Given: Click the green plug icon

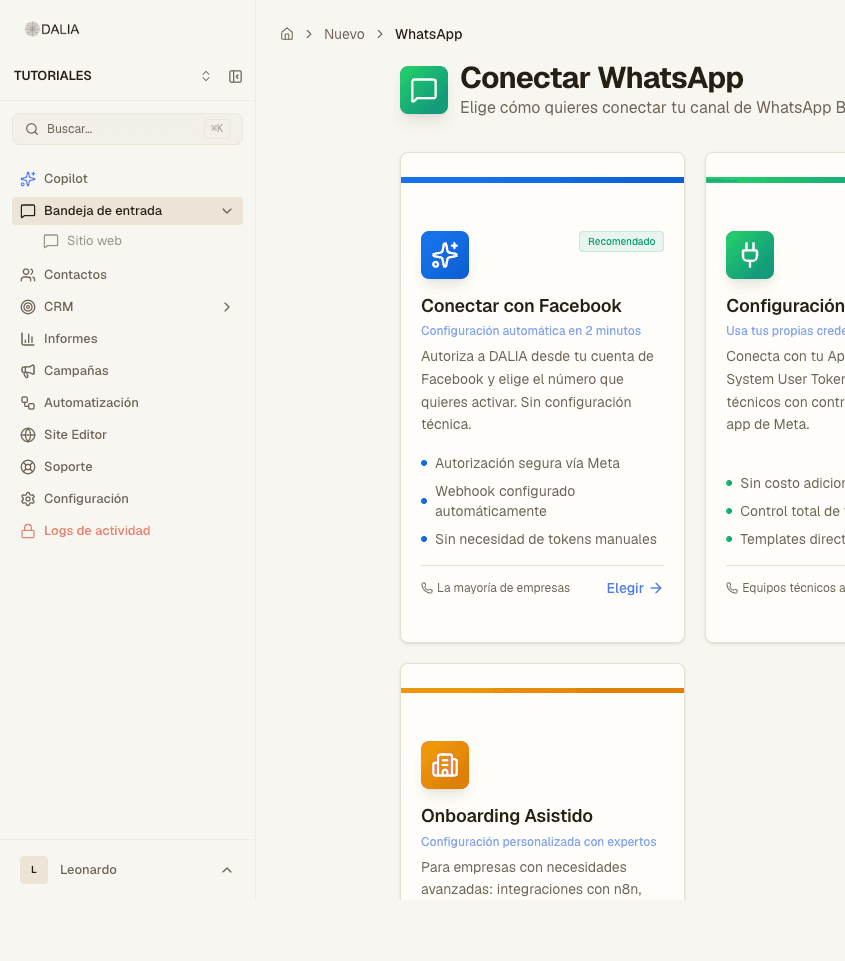Looking at the screenshot, I should click(750, 255).
